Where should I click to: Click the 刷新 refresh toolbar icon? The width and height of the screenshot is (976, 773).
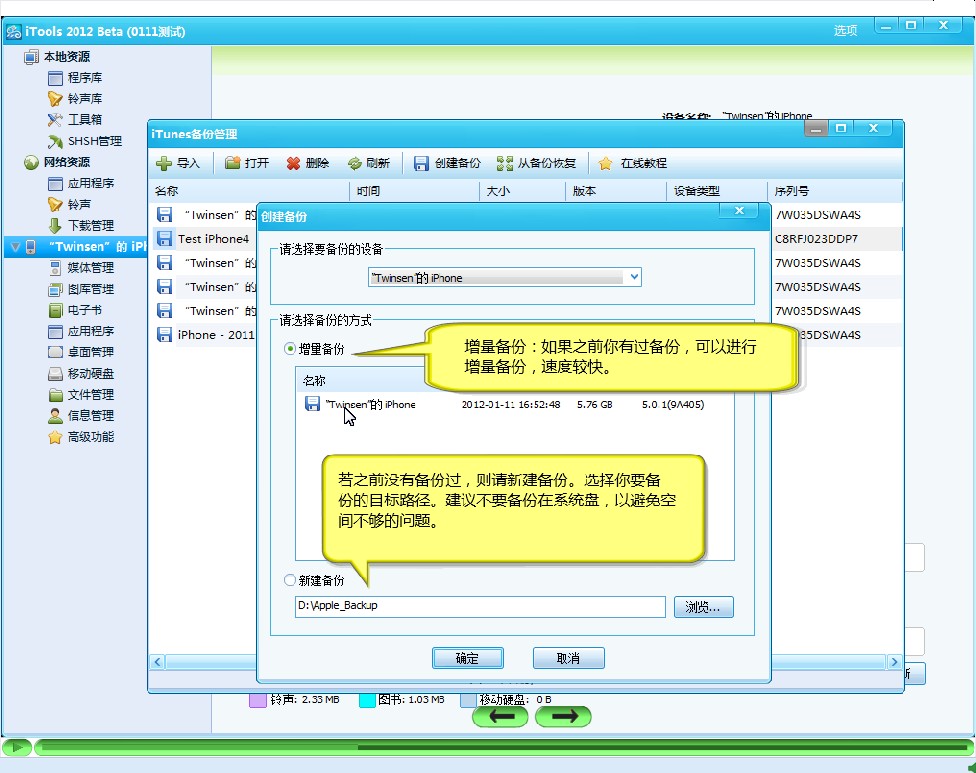click(x=354, y=163)
